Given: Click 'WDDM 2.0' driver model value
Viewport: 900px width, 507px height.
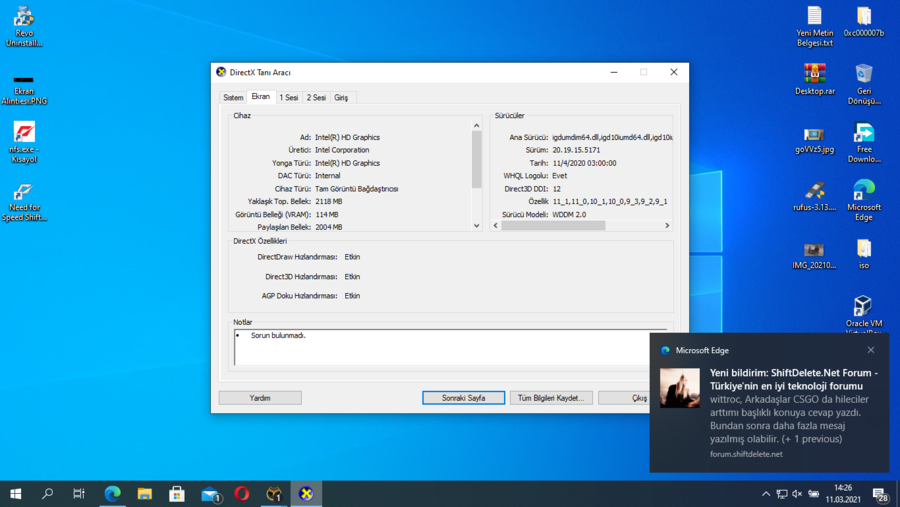Looking at the screenshot, I should coord(569,215).
